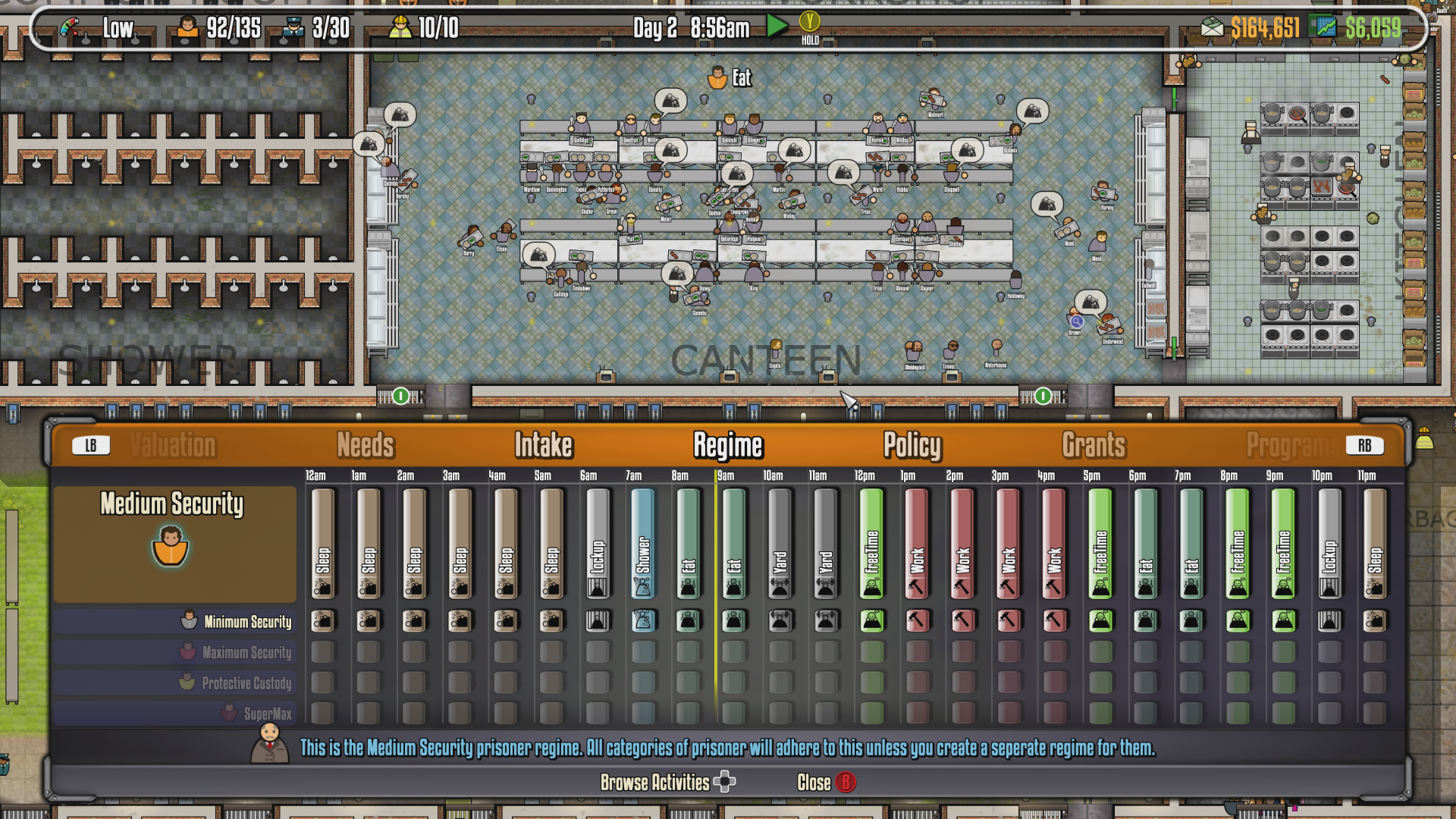This screenshot has height=819, width=1456.
Task: Select the 10am Yard regime slot
Action: pyautogui.click(x=780, y=544)
